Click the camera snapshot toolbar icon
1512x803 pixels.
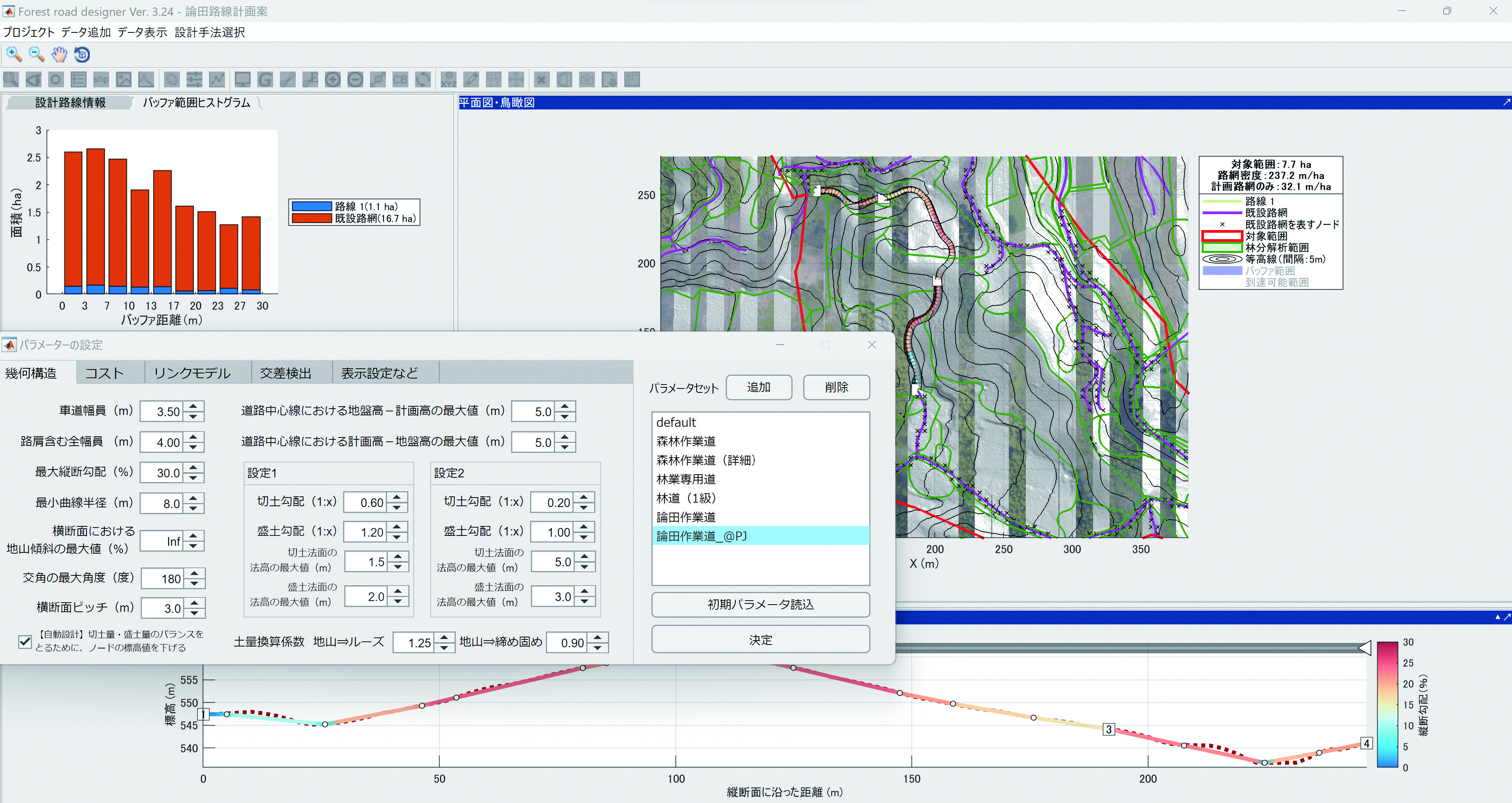coord(586,79)
